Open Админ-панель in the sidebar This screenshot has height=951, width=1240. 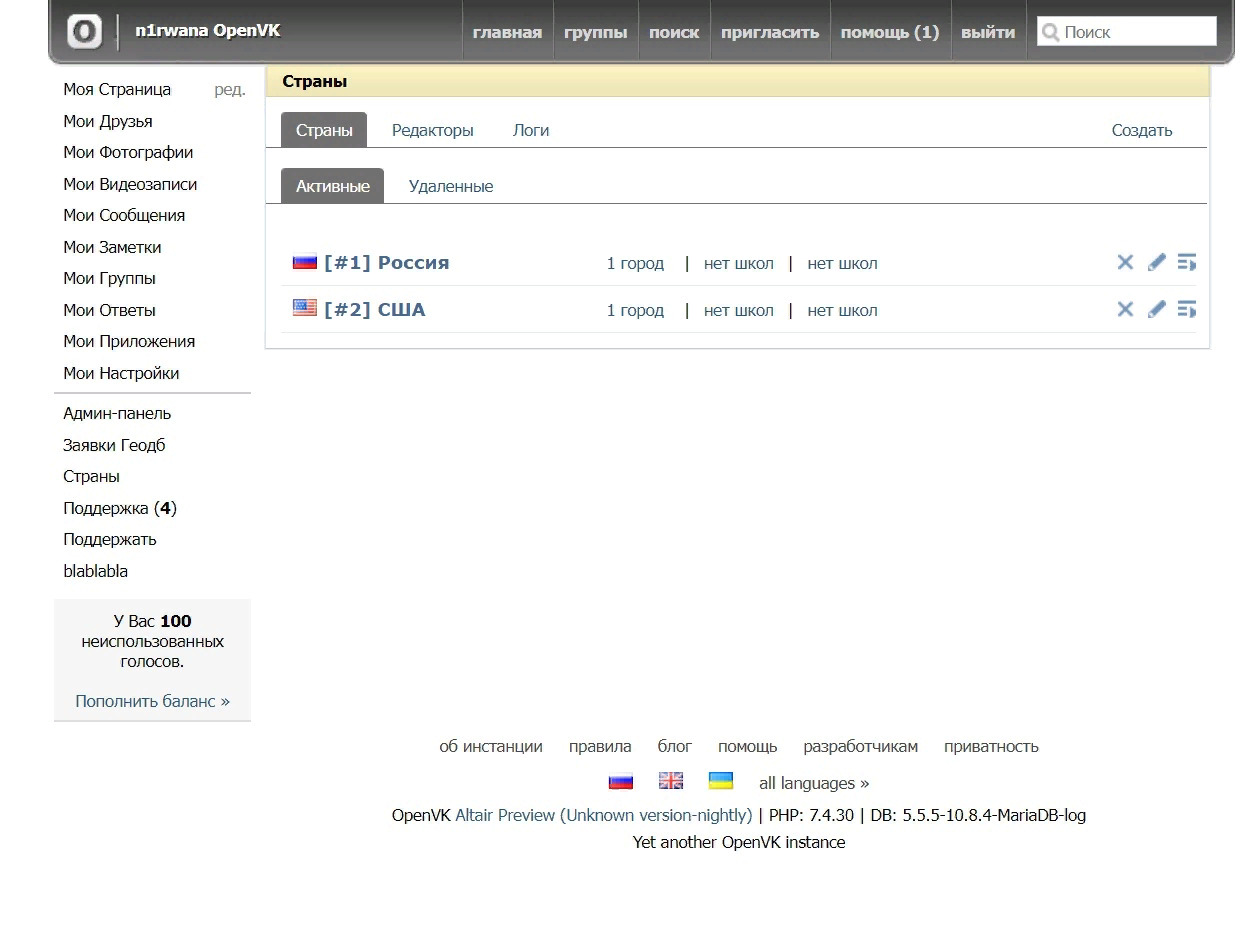117,413
